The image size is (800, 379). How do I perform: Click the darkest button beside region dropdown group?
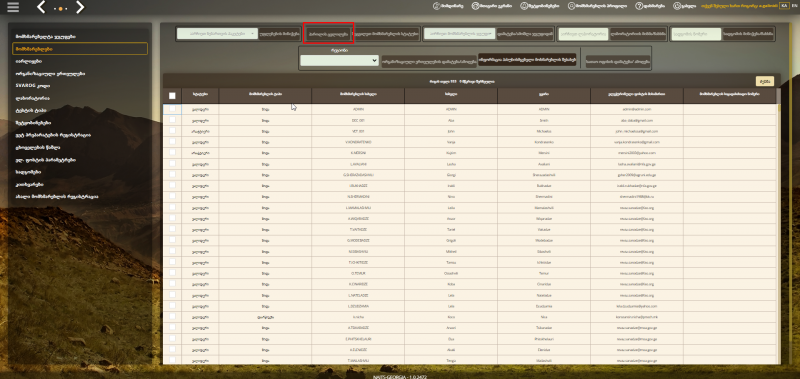(x=527, y=60)
